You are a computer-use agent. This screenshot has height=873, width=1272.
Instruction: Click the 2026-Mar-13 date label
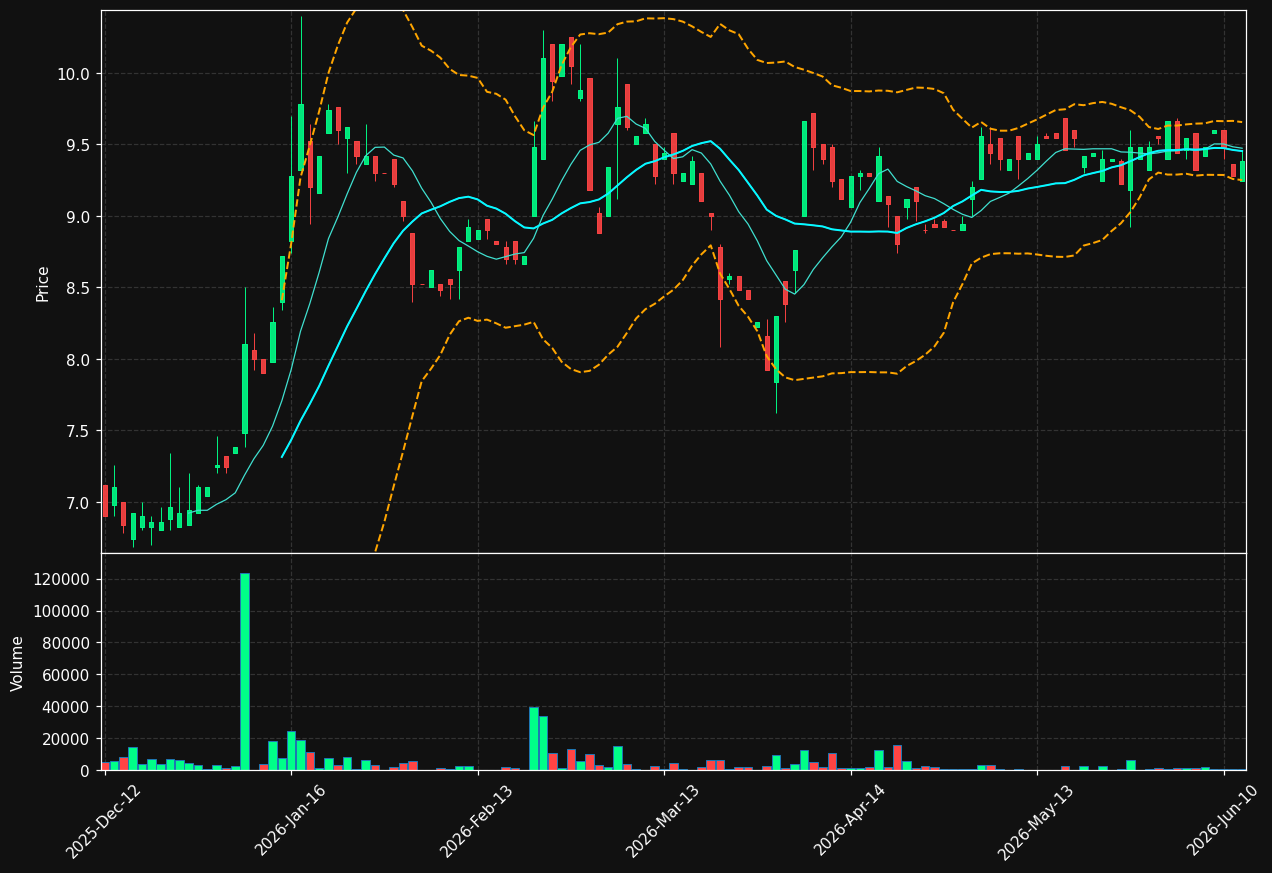(663, 821)
